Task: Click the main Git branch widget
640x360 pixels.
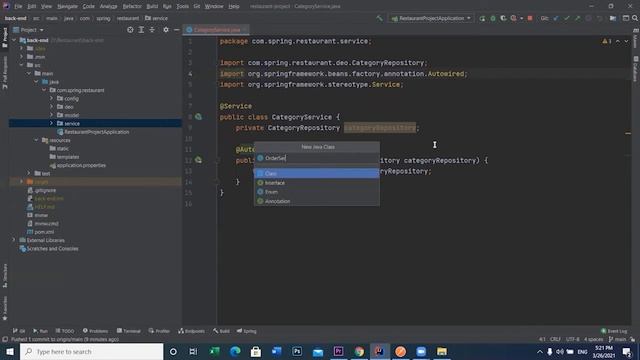Action: [618, 339]
